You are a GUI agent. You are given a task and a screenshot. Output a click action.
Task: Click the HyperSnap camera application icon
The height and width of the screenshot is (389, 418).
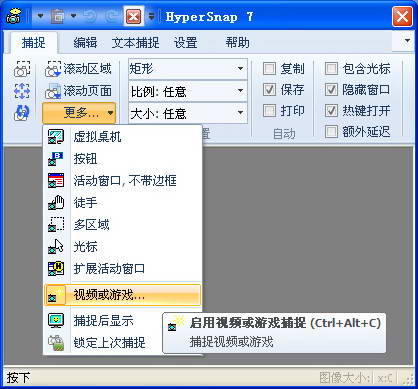(14, 16)
